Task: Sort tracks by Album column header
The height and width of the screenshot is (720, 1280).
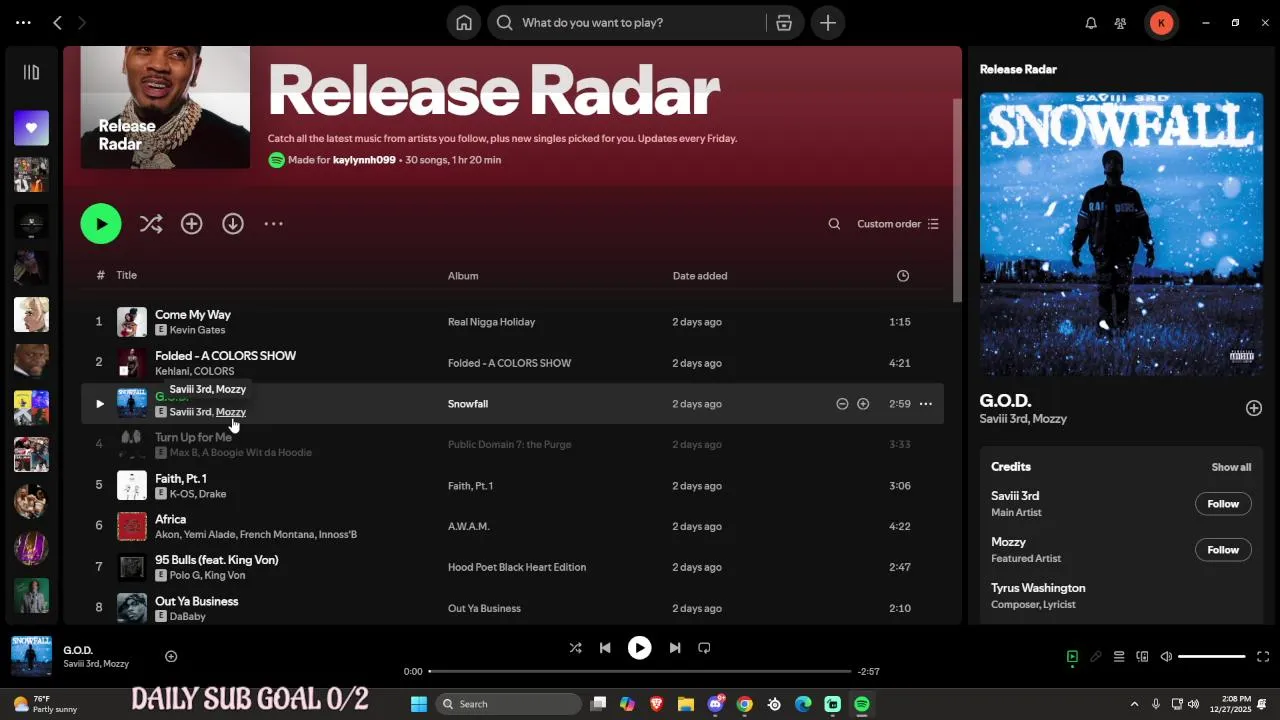Action: coord(463,276)
